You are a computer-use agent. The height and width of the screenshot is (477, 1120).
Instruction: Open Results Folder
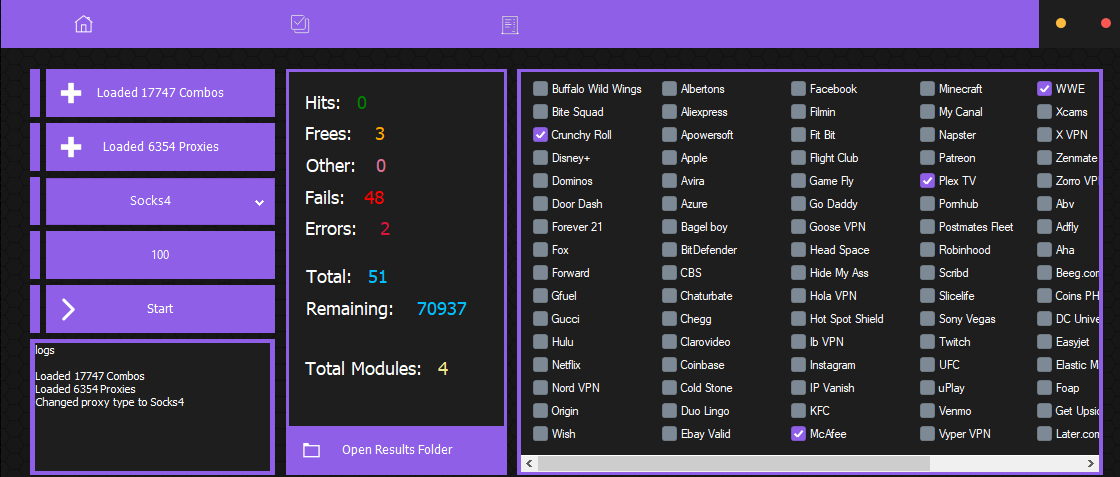pos(396,450)
